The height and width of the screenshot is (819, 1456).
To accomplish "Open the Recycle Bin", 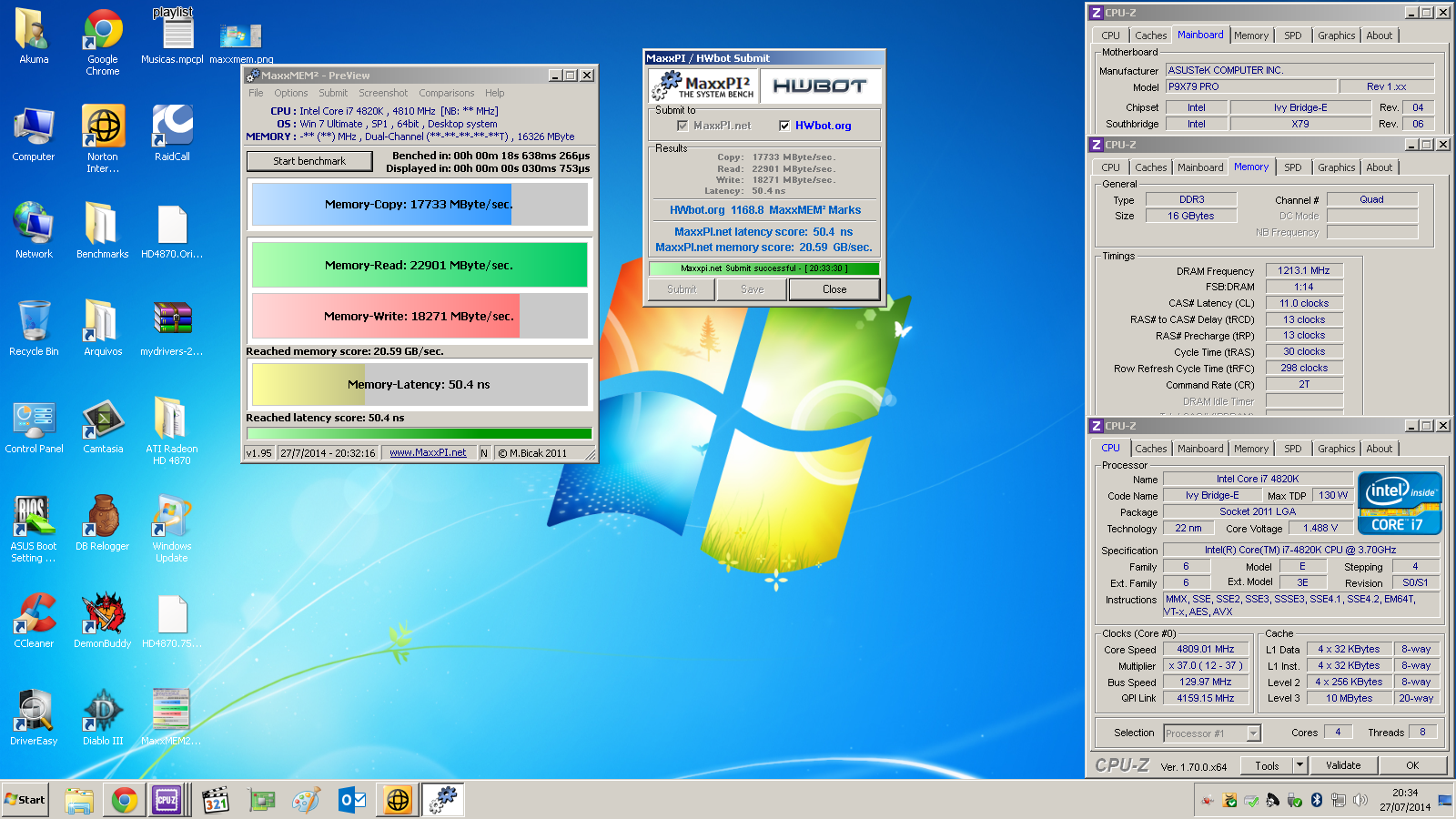I will (x=34, y=328).
